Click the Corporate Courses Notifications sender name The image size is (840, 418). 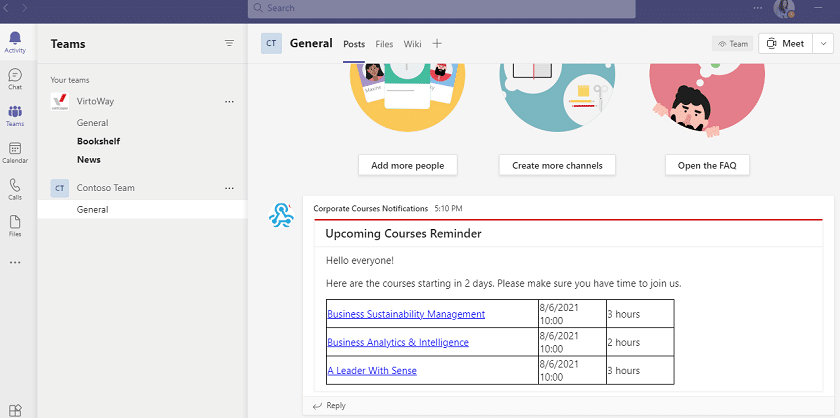[371, 208]
